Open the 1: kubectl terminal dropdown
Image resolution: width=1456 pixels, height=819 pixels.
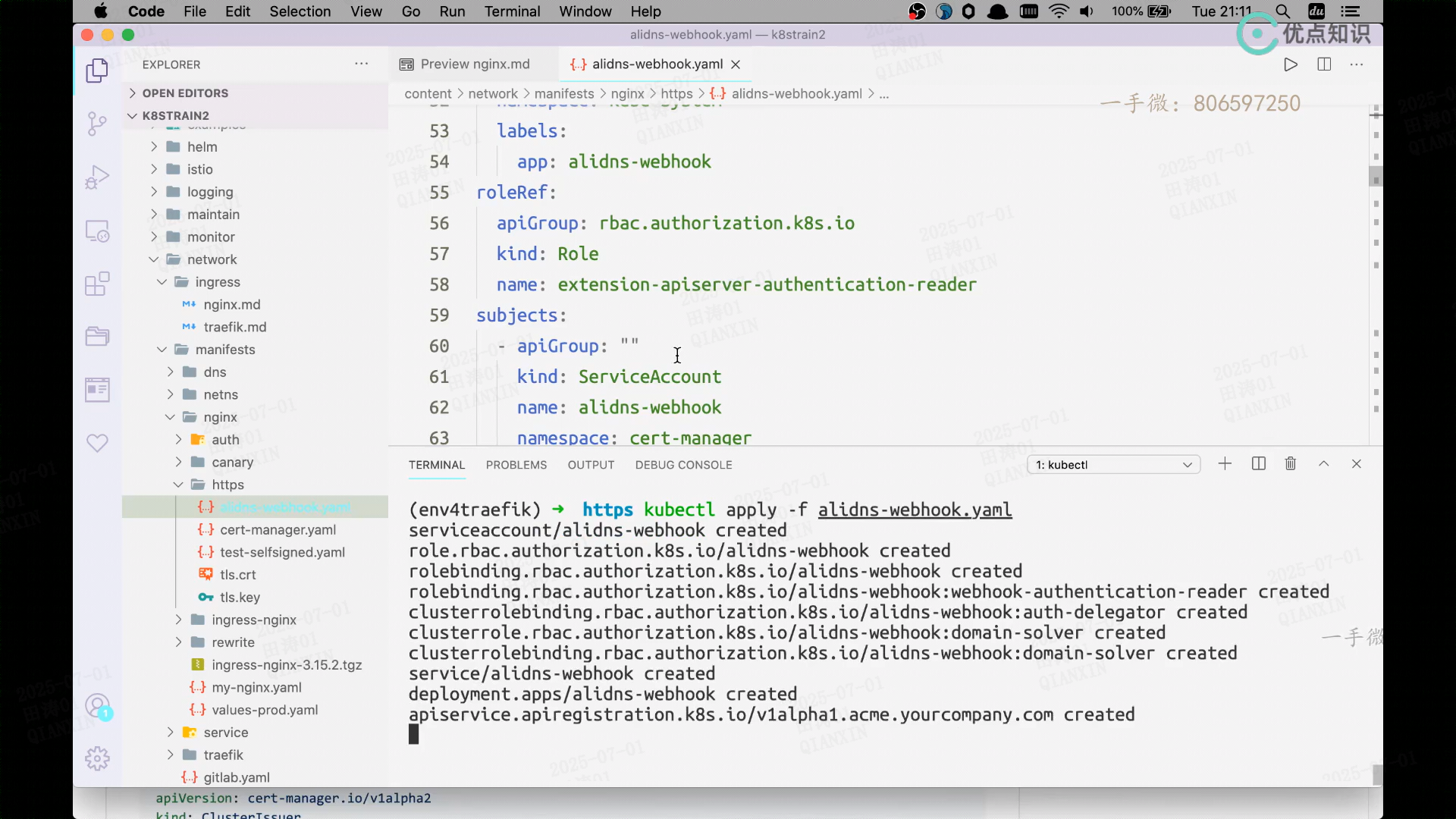click(1113, 465)
